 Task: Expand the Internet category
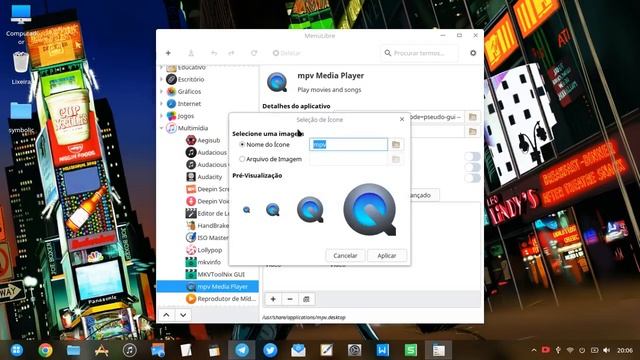162,104
